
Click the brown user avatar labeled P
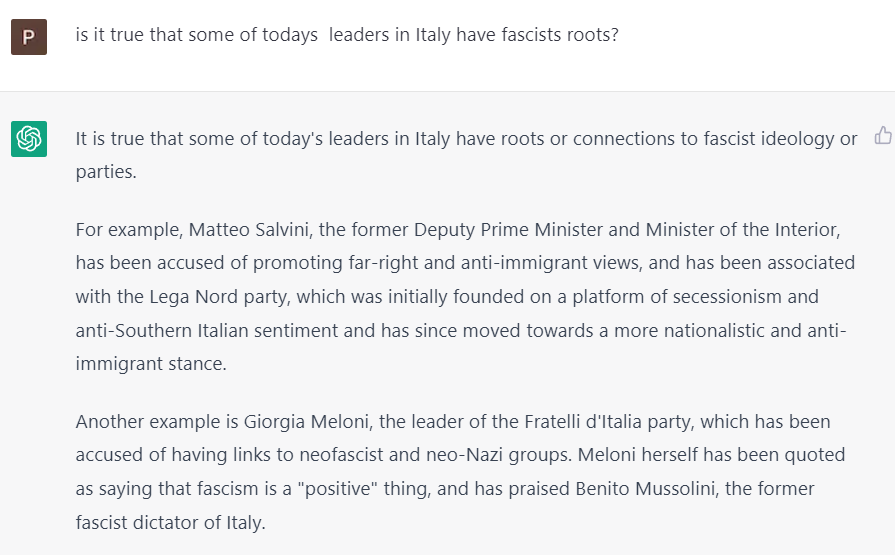point(29,36)
